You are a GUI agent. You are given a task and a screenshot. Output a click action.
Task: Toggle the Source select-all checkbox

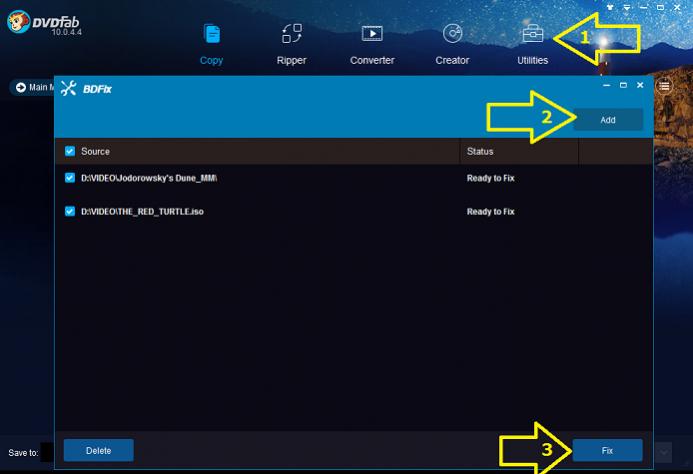pyautogui.click(x=70, y=151)
